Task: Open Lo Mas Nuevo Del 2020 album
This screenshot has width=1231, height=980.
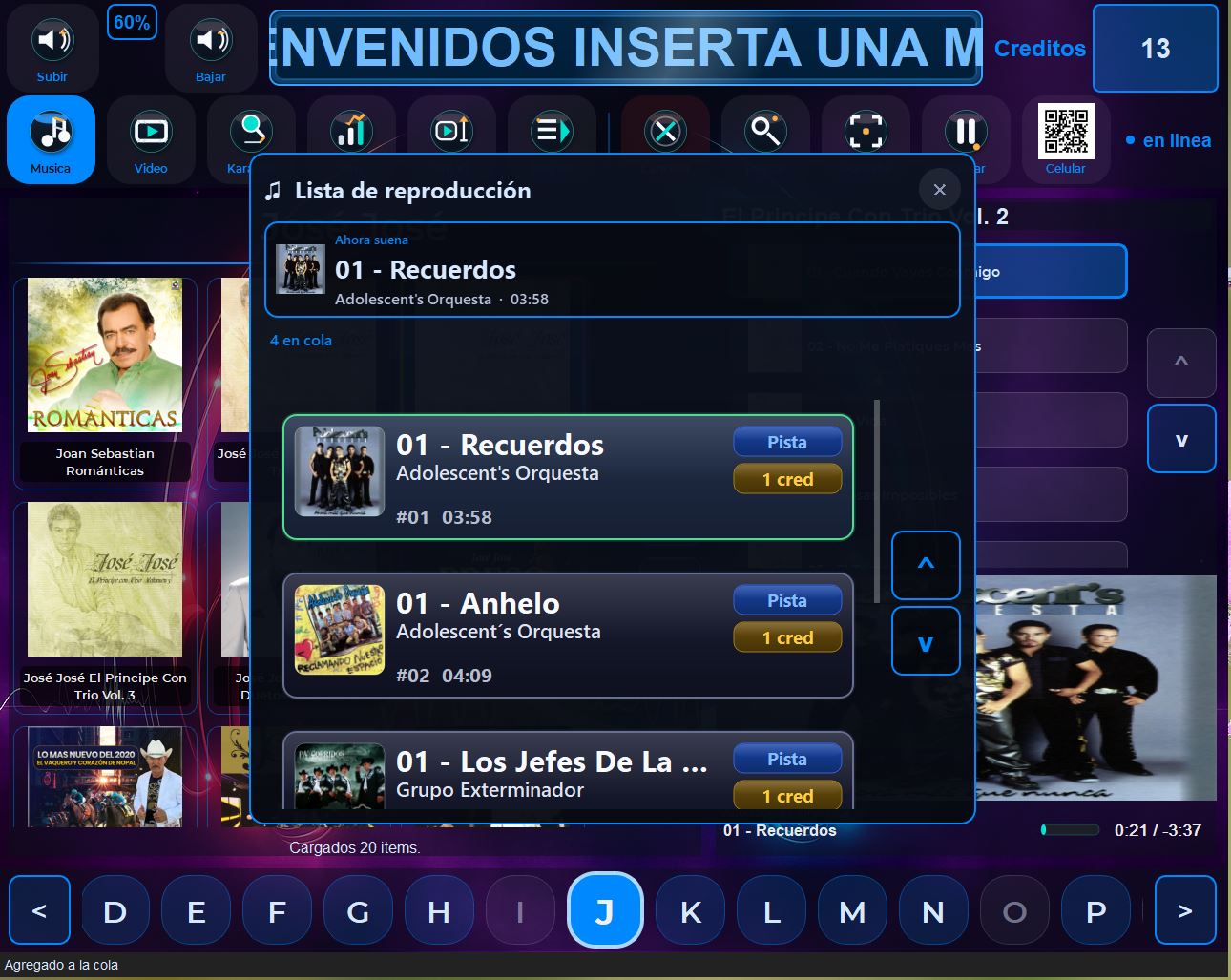Action: click(x=105, y=777)
